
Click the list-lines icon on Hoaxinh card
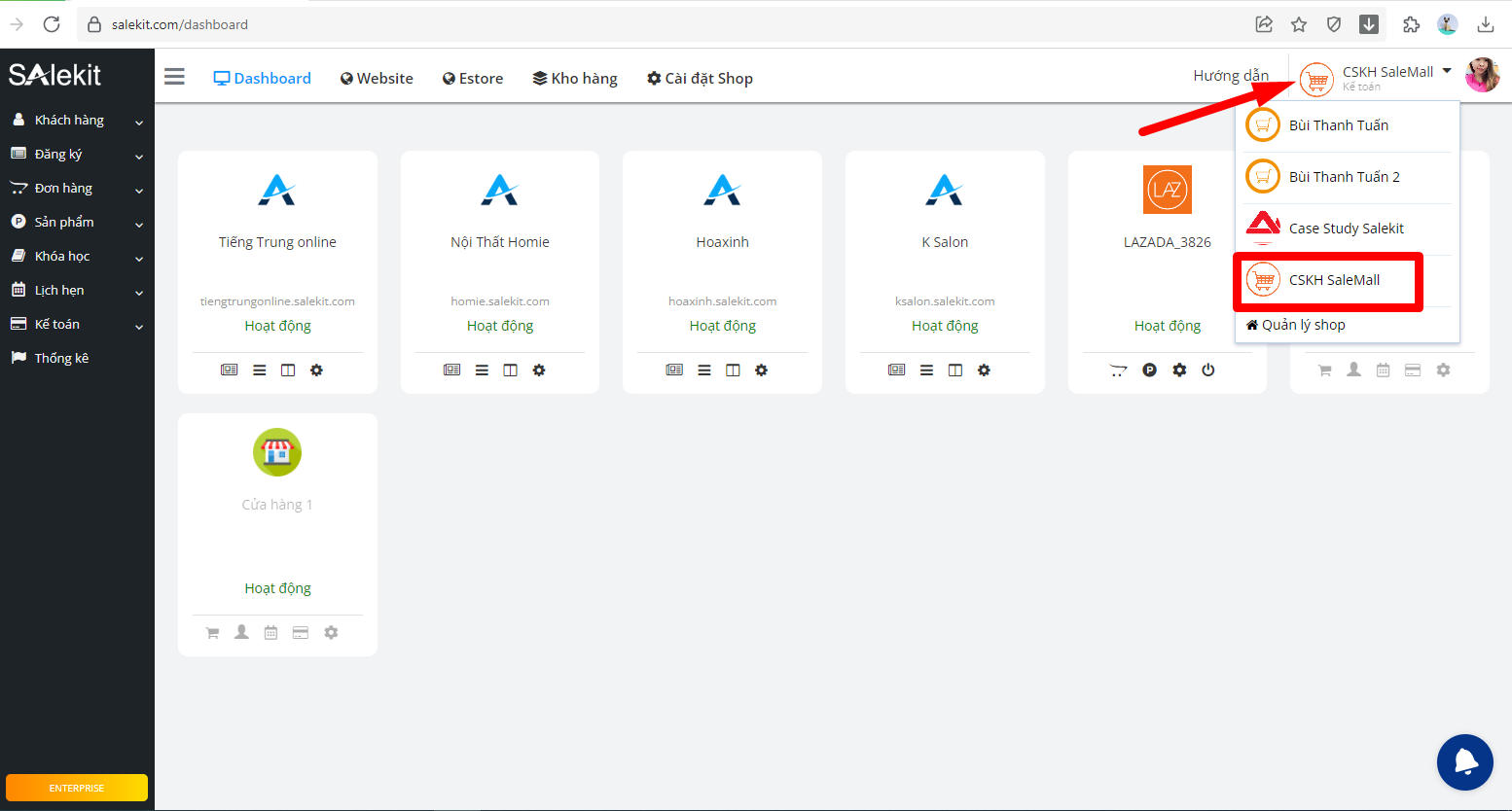pos(704,370)
